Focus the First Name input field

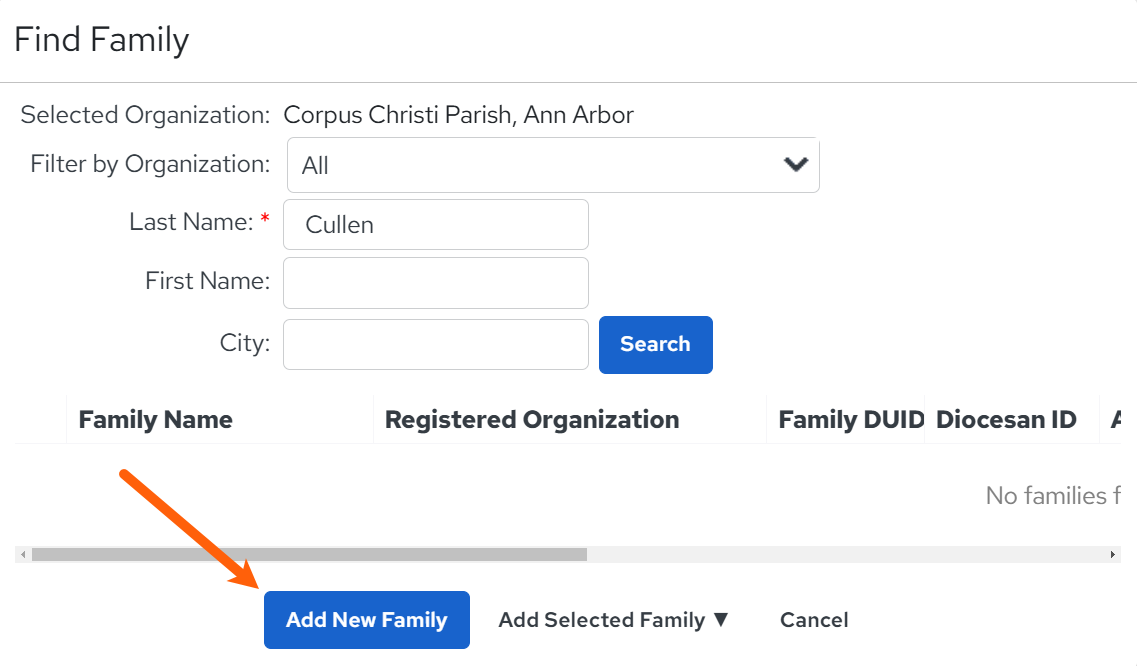click(x=436, y=283)
